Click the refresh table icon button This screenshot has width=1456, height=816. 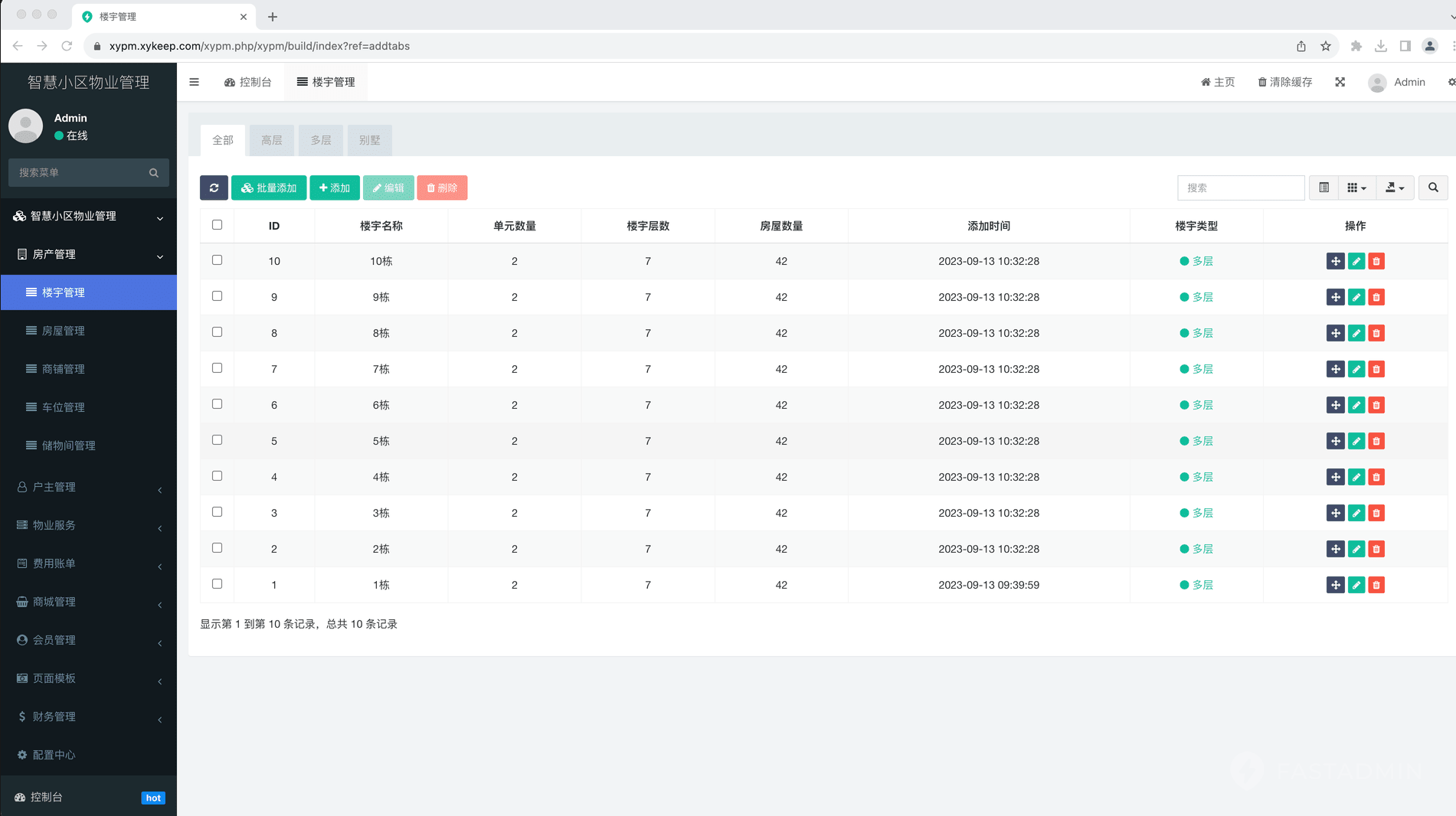(214, 188)
